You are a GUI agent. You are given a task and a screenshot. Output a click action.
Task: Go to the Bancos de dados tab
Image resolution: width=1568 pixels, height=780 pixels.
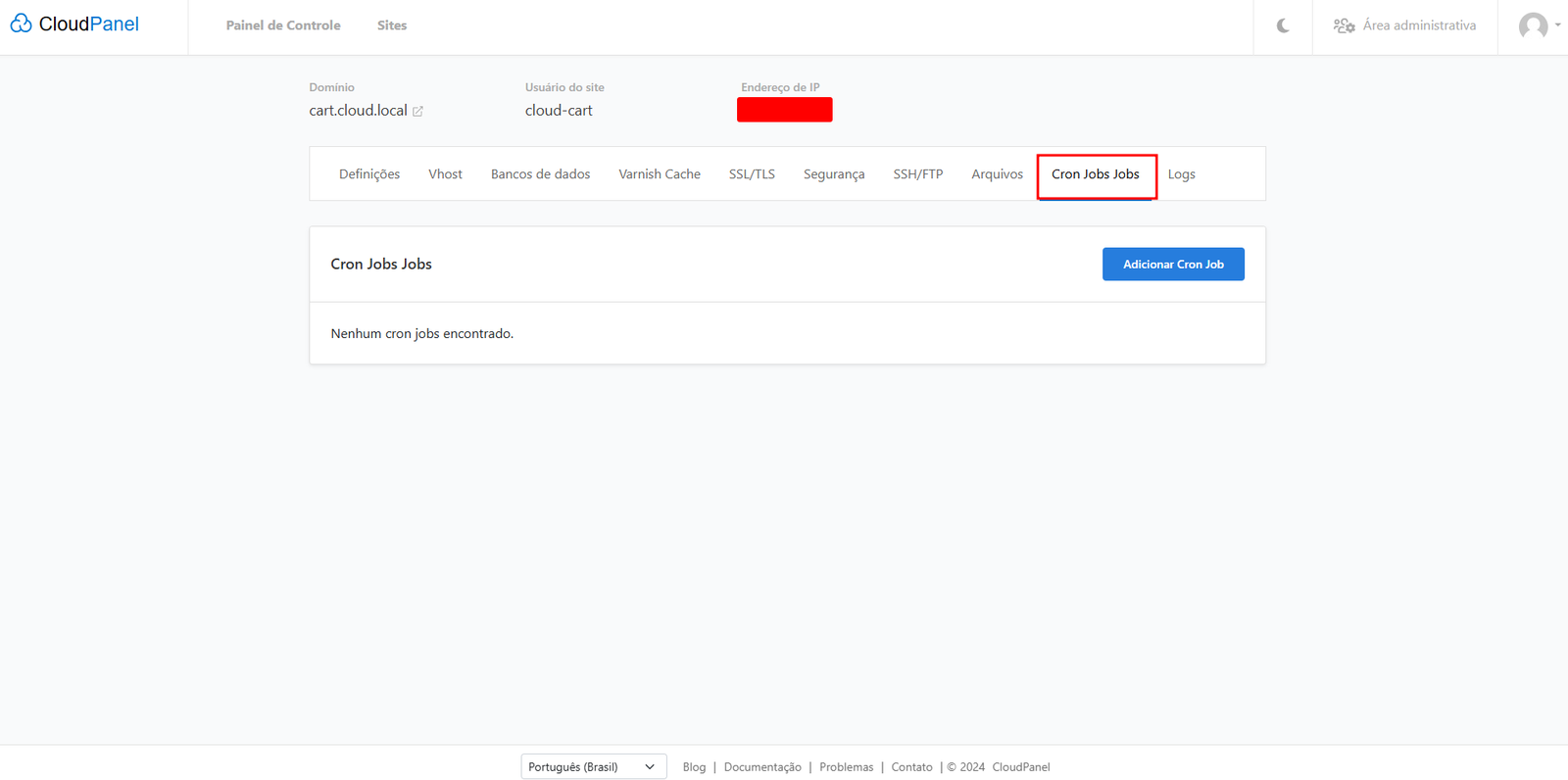click(x=540, y=174)
